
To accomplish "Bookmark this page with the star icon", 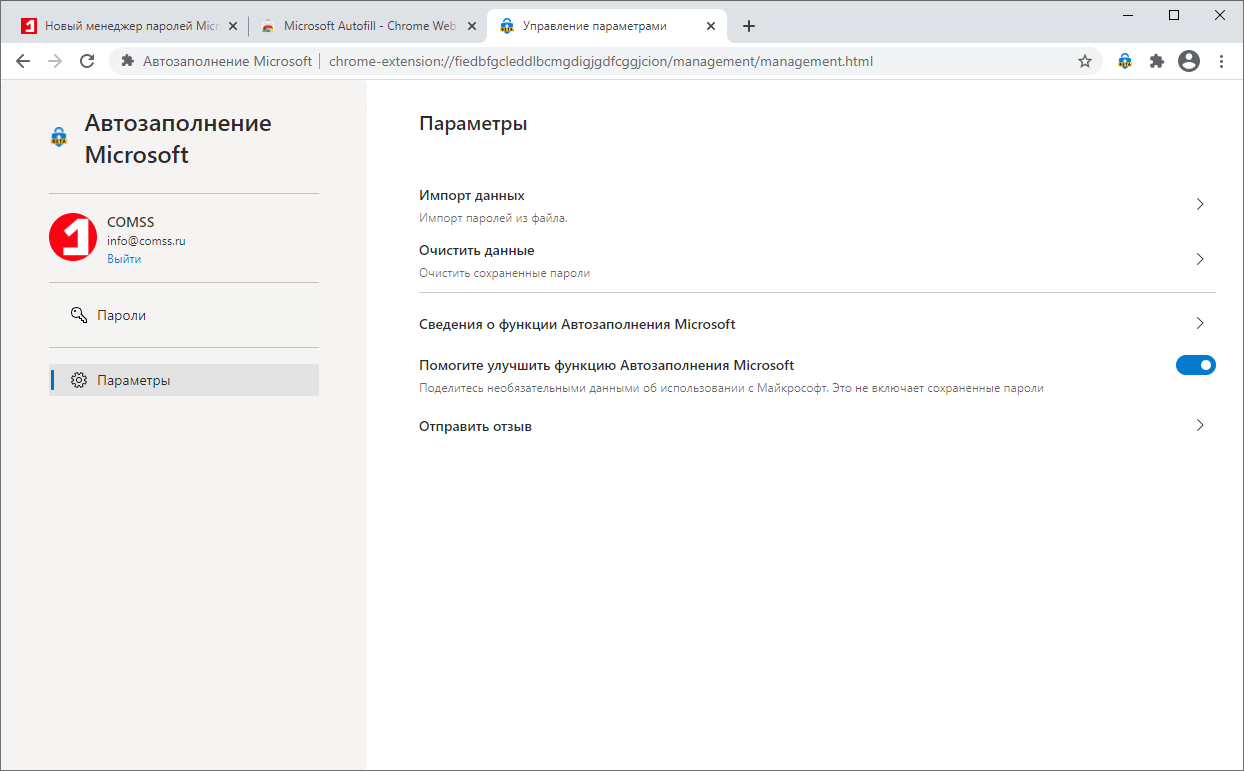I will click(x=1085, y=61).
